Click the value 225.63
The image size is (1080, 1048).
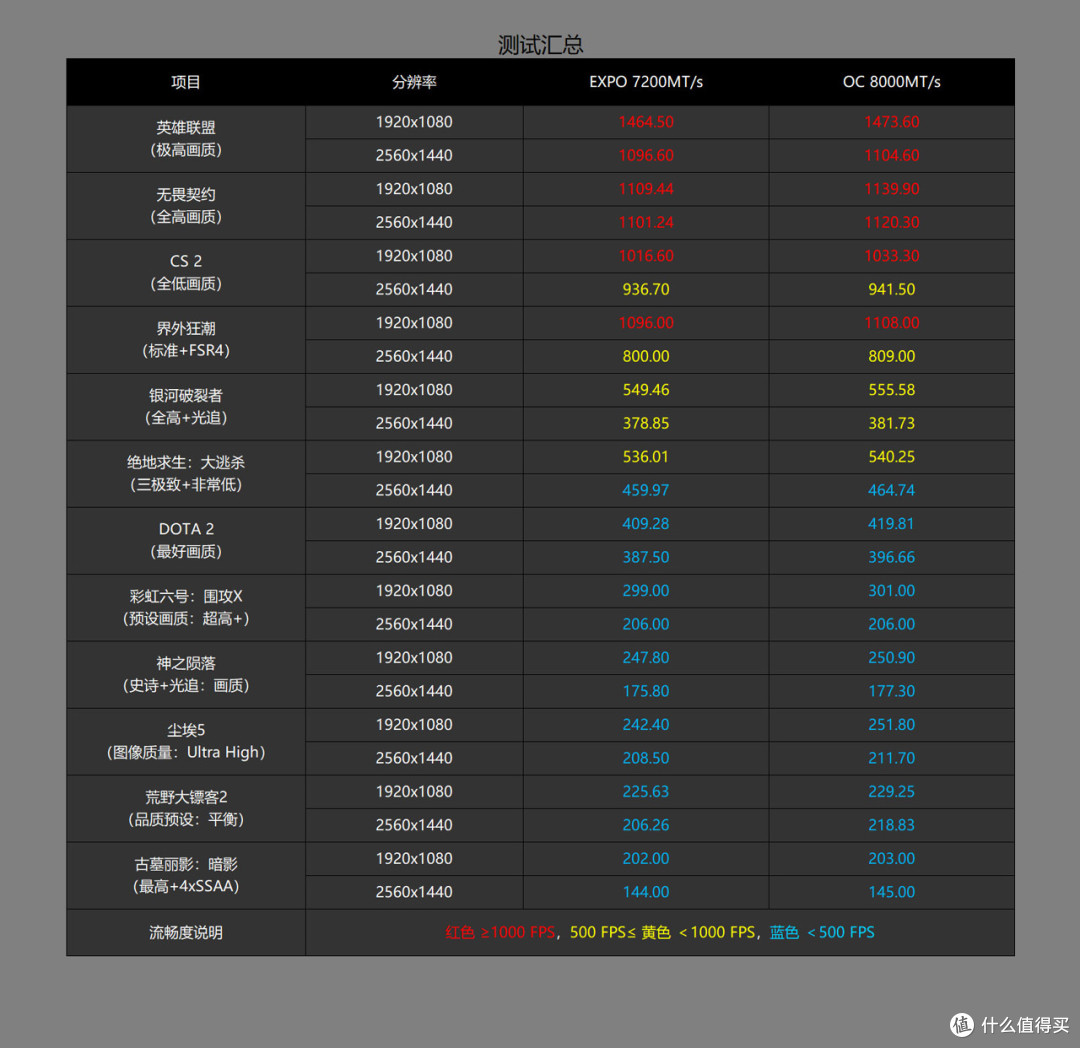645,792
